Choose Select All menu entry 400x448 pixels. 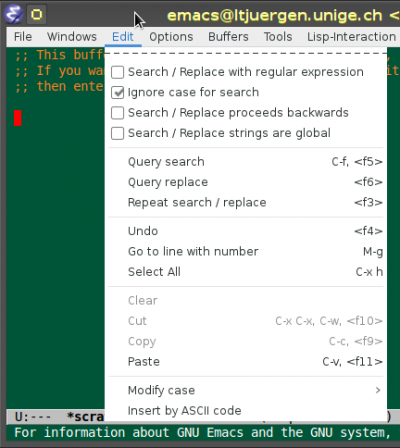(x=246, y=272)
